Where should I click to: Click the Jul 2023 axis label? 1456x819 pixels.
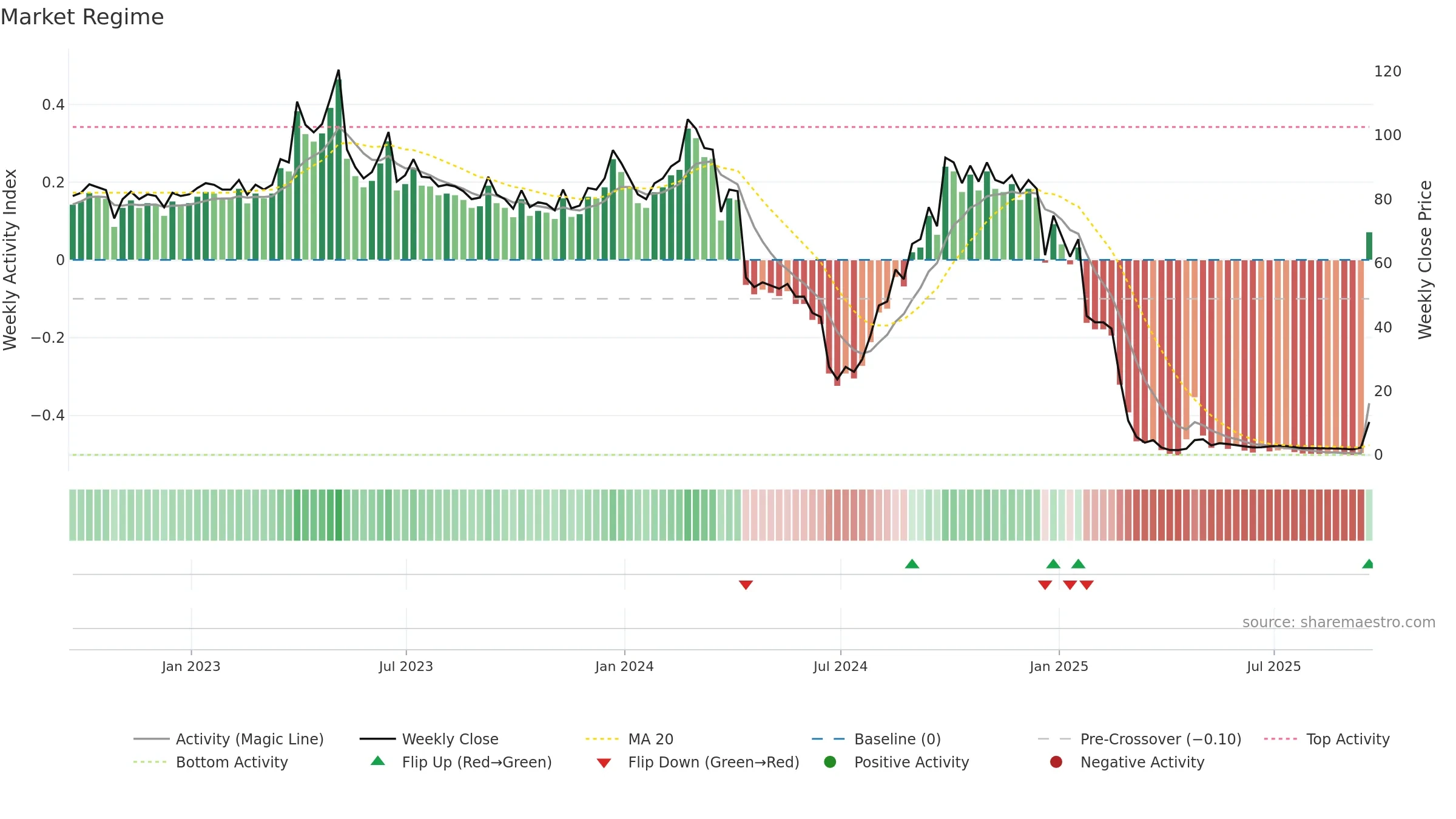(x=406, y=666)
